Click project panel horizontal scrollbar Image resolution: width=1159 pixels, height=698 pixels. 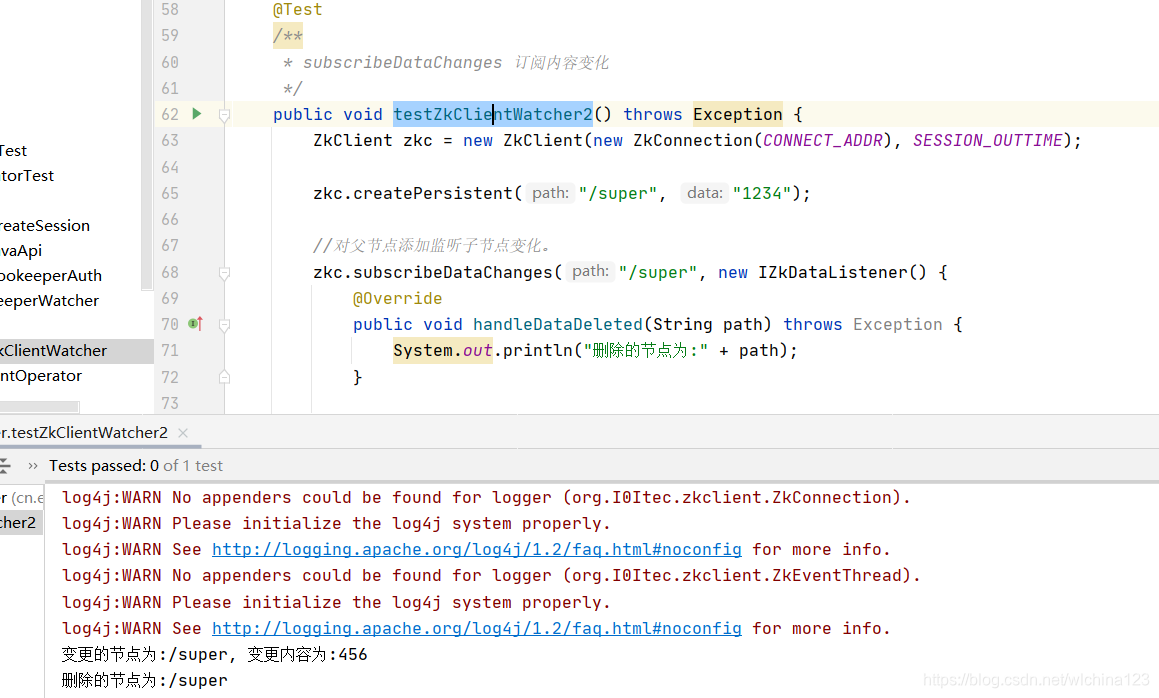pos(39,407)
